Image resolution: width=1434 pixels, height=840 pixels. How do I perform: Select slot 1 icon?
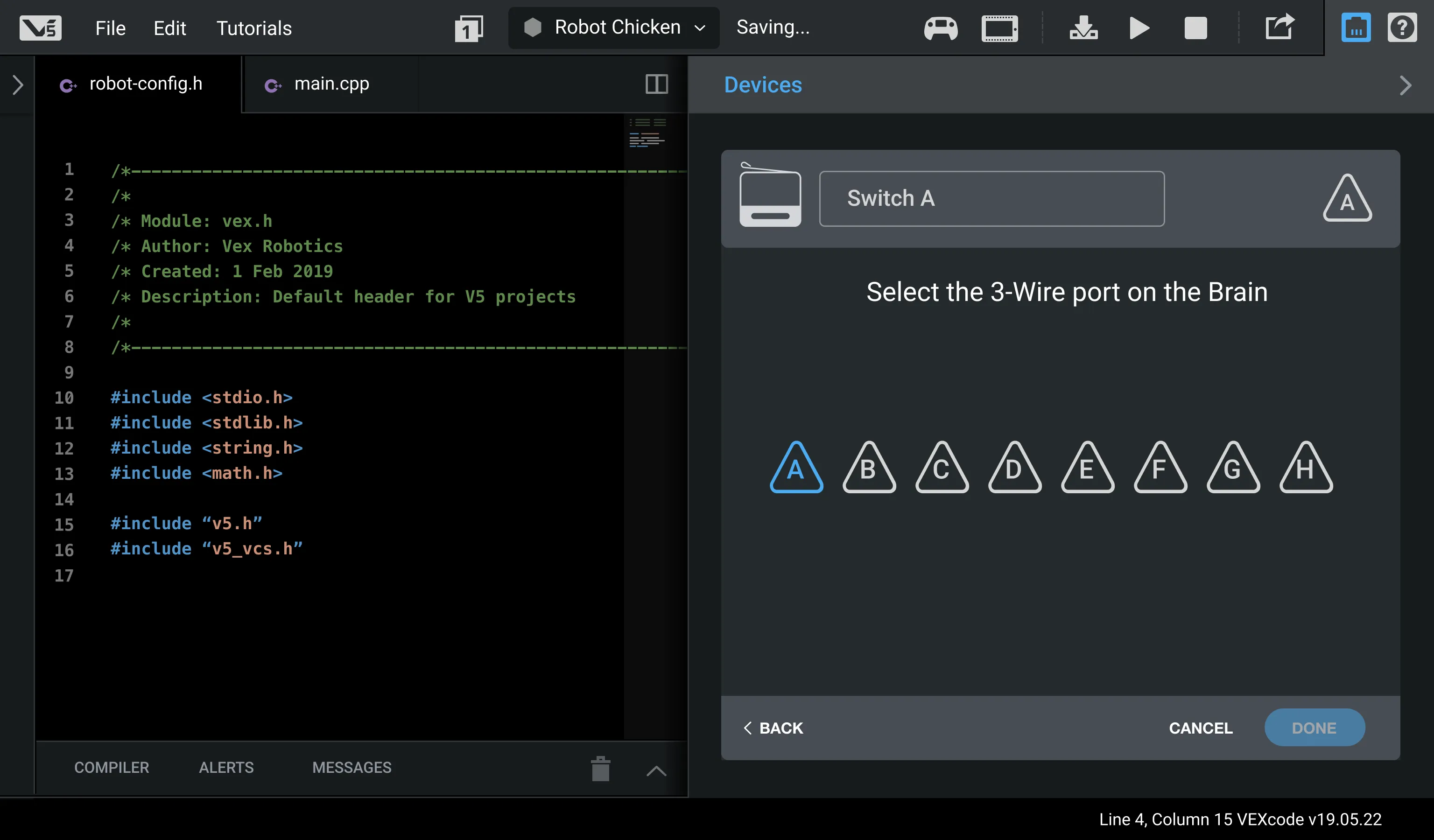[x=468, y=28]
